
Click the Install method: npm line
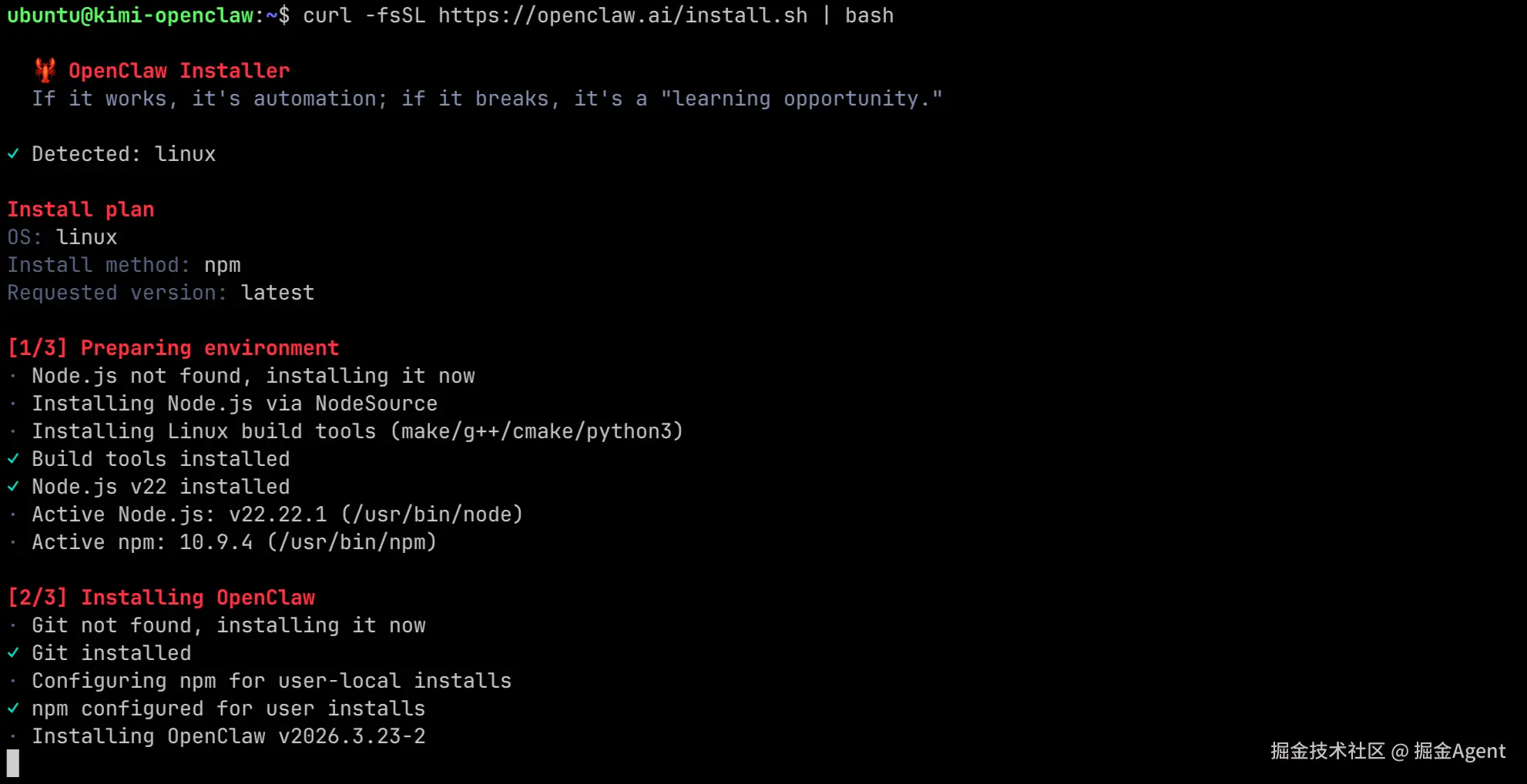(x=124, y=265)
